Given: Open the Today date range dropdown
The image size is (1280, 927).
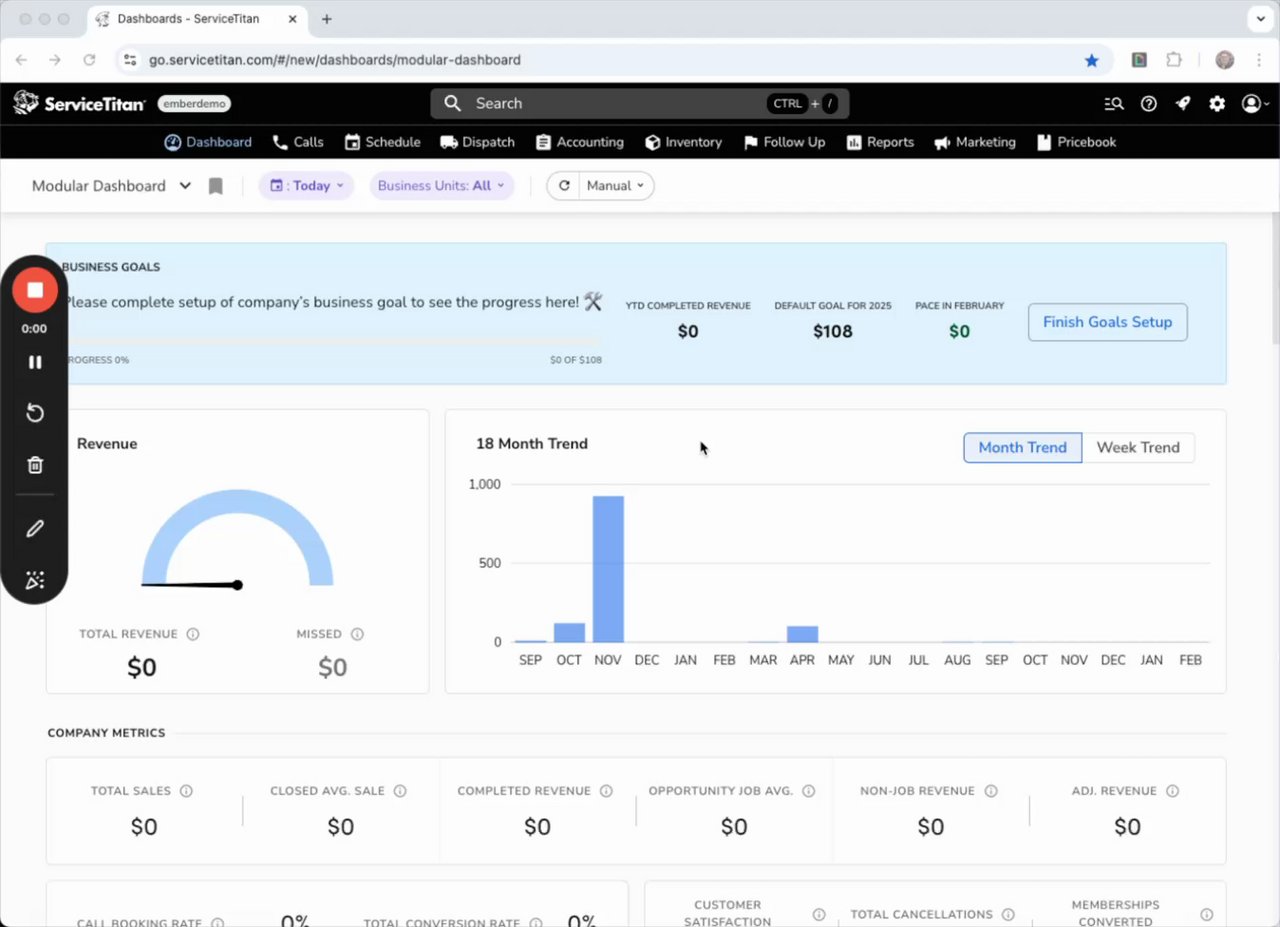Looking at the screenshot, I should (x=306, y=186).
